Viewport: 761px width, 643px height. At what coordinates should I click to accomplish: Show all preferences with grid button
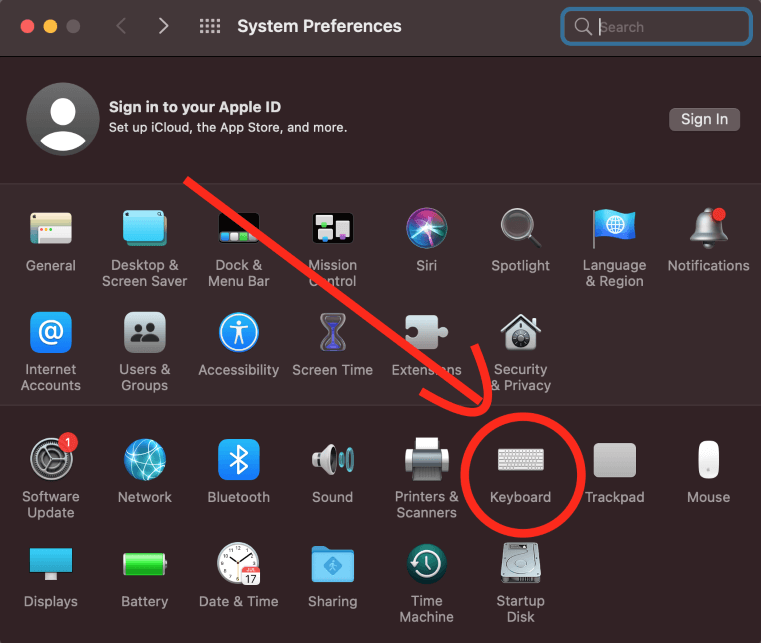[210, 27]
